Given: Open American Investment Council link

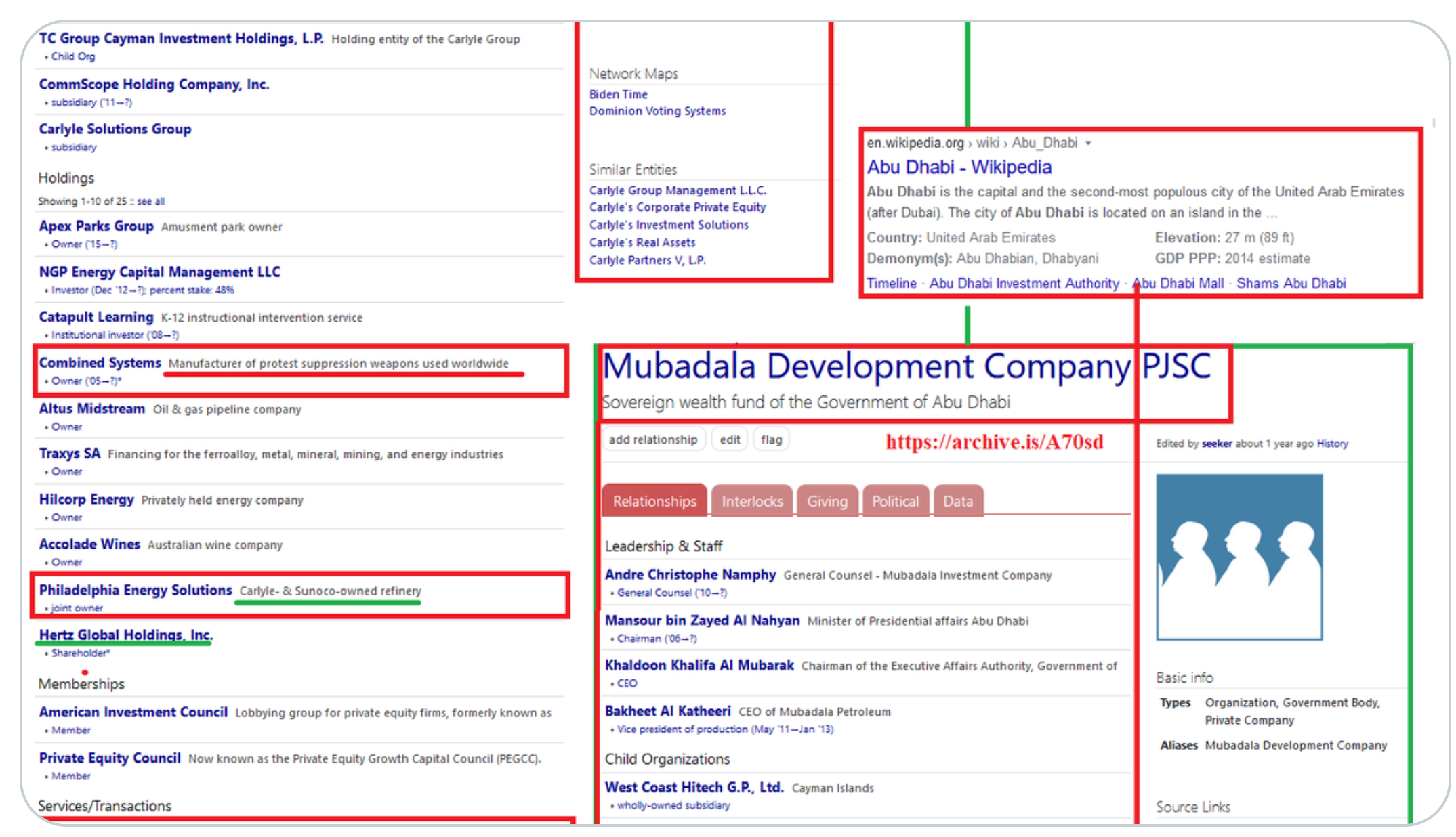Looking at the screenshot, I should point(133,712).
